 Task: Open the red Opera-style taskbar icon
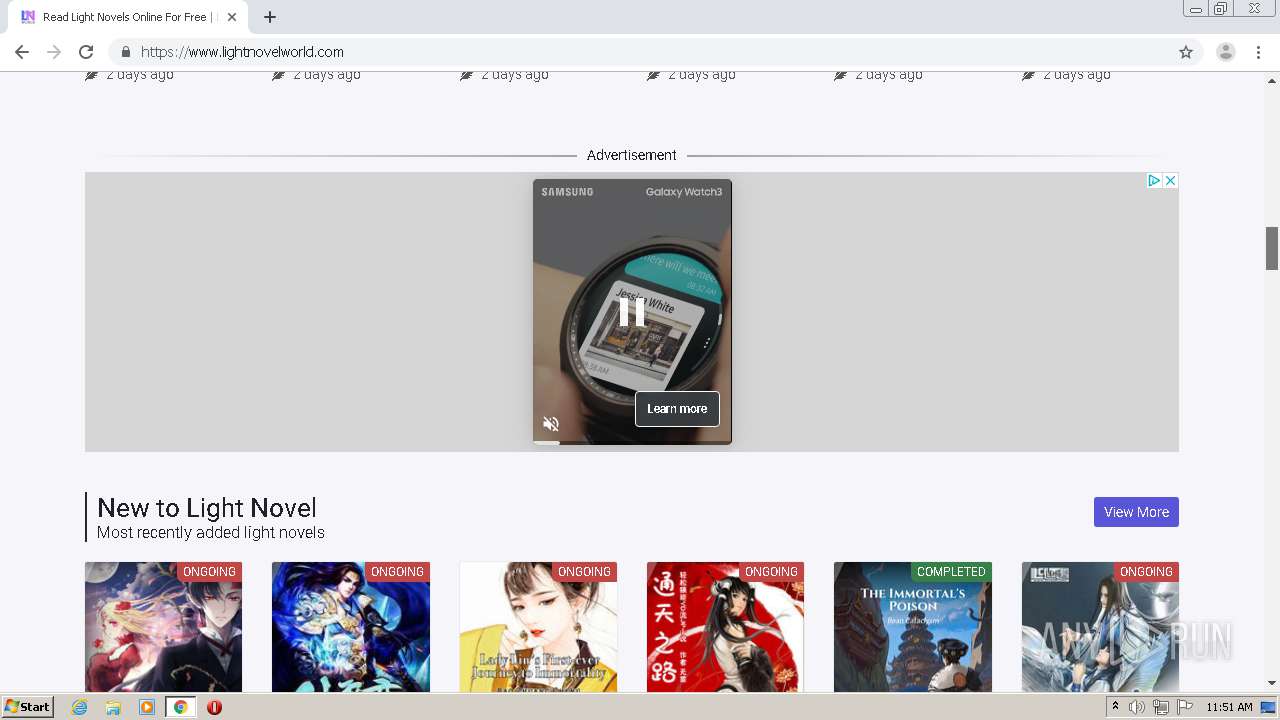[214, 707]
